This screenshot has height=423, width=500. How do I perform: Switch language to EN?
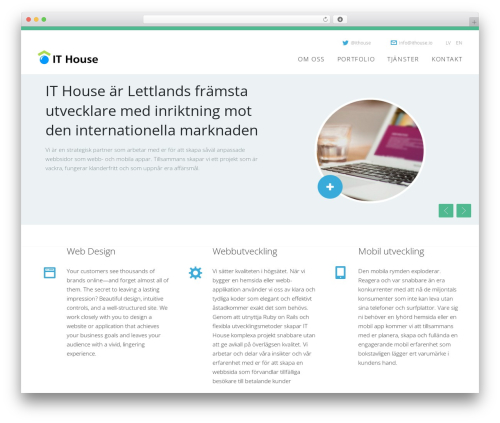459,43
